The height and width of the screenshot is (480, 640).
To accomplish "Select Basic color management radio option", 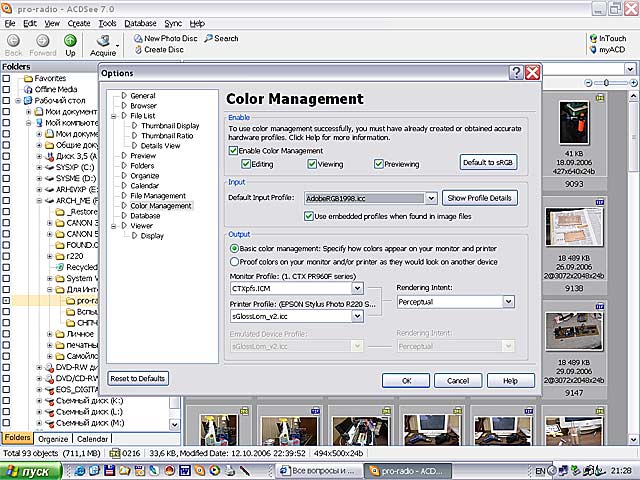I will 234,249.
